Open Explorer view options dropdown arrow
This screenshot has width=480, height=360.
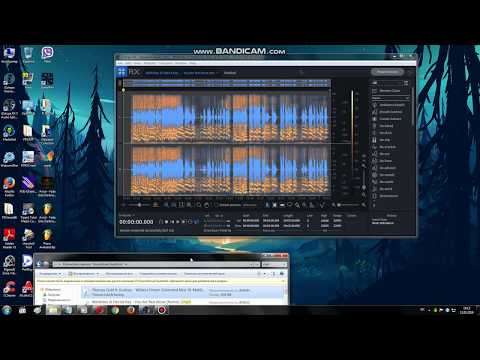(x=265, y=274)
